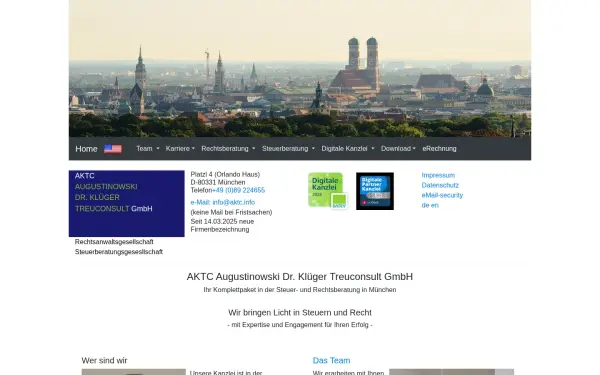The image size is (600, 375).
Task: Expand the Digitale Kanzlei dropdown menu
Action: (x=348, y=148)
